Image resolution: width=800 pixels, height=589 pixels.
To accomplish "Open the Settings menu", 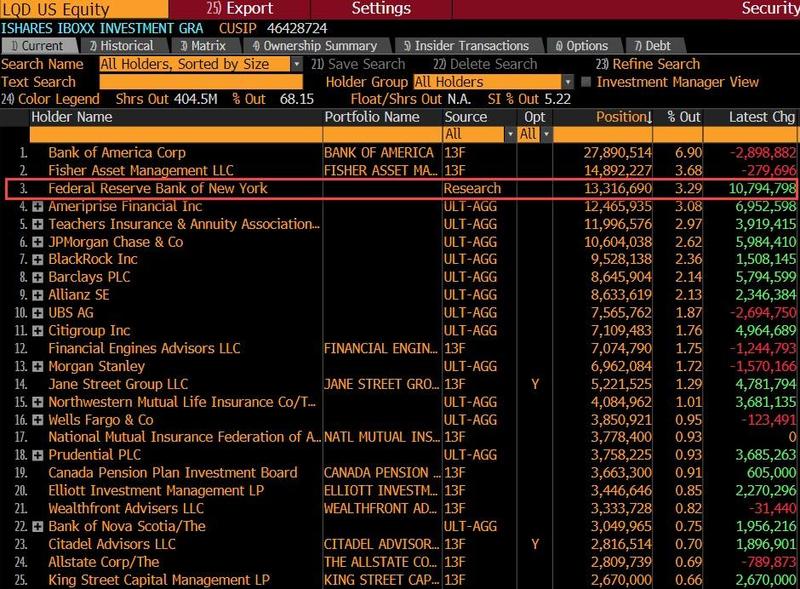I will pyautogui.click(x=381, y=9).
